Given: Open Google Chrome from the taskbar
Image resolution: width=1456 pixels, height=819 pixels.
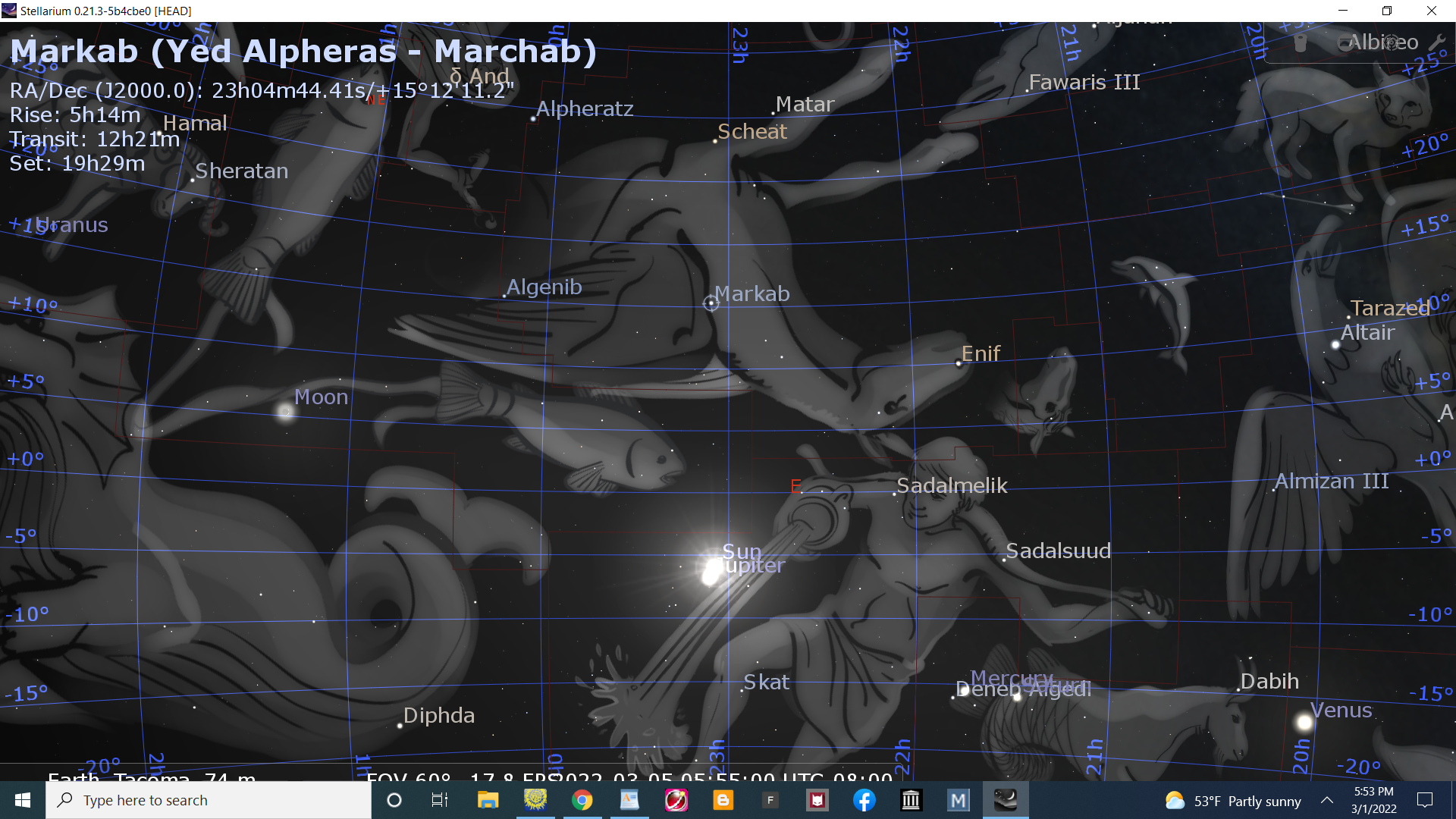Looking at the screenshot, I should (582, 800).
